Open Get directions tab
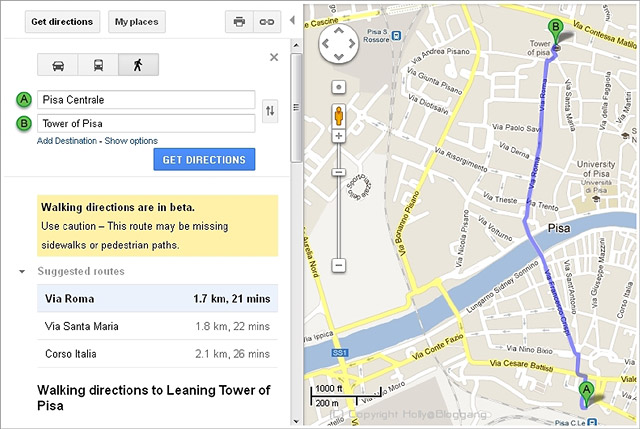Image resolution: width=640 pixels, height=429 pixels. 62,22
